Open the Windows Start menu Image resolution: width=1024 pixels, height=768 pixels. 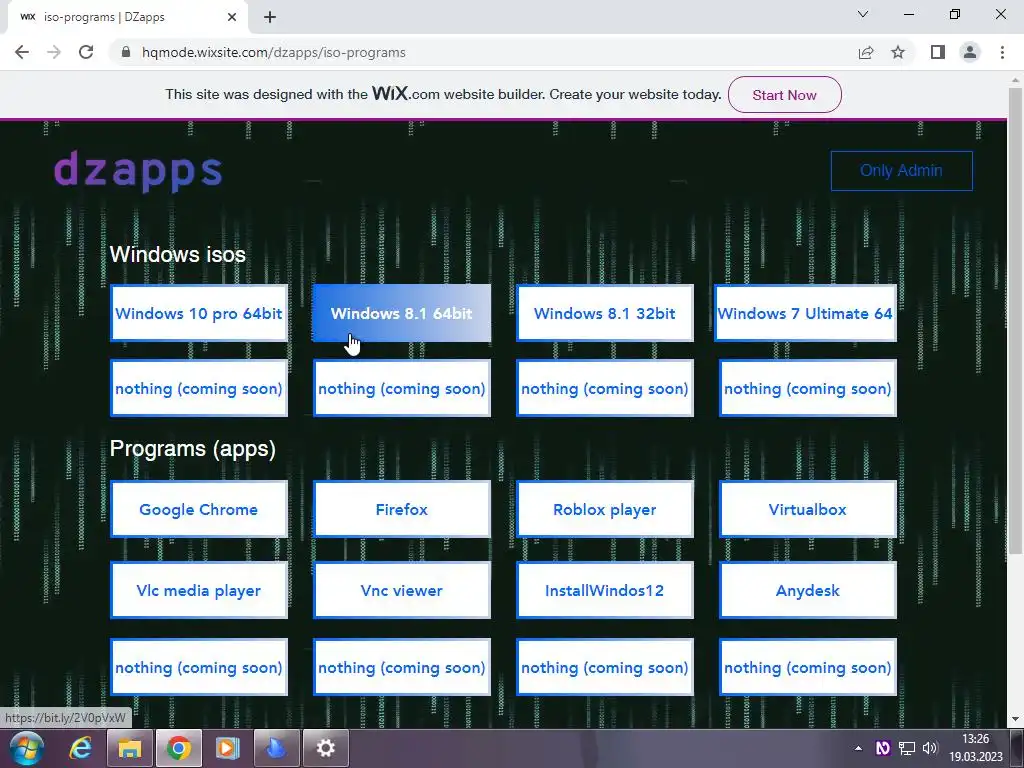[26, 748]
